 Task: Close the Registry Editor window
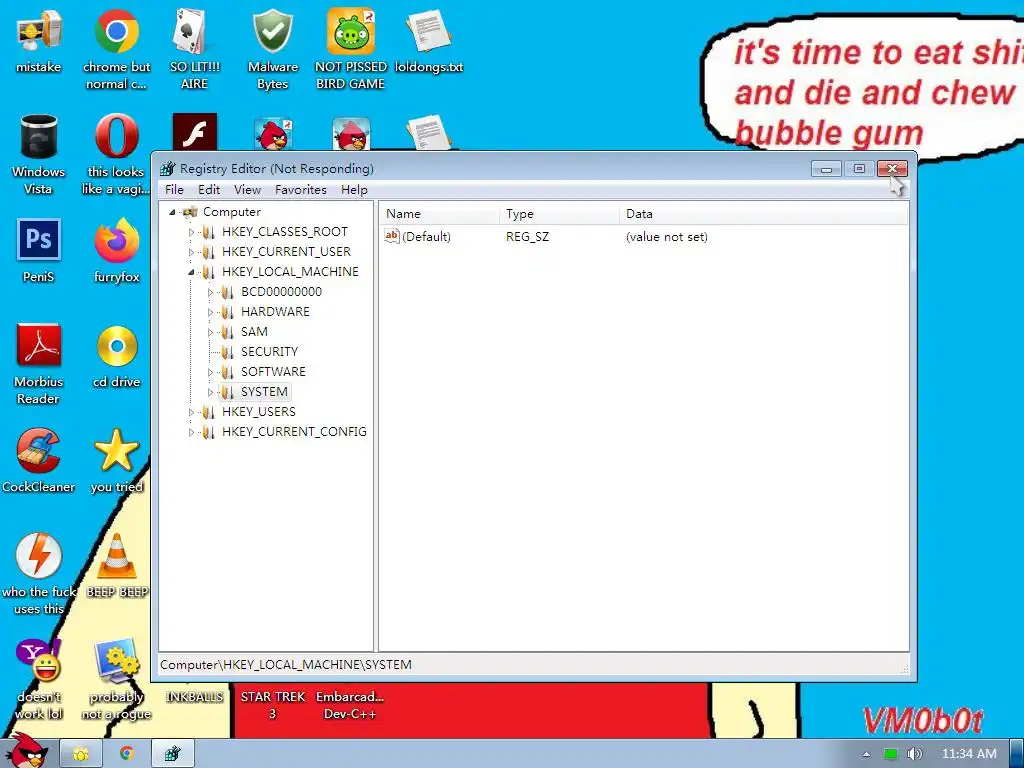pyautogui.click(x=892, y=168)
